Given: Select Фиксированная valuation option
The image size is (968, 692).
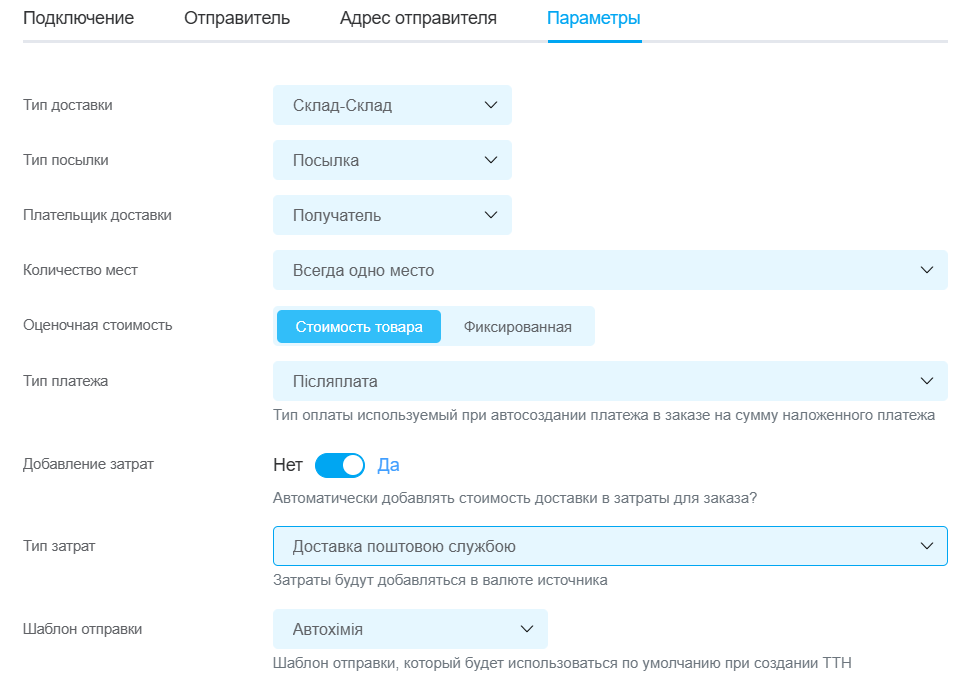Looking at the screenshot, I should (x=517, y=327).
